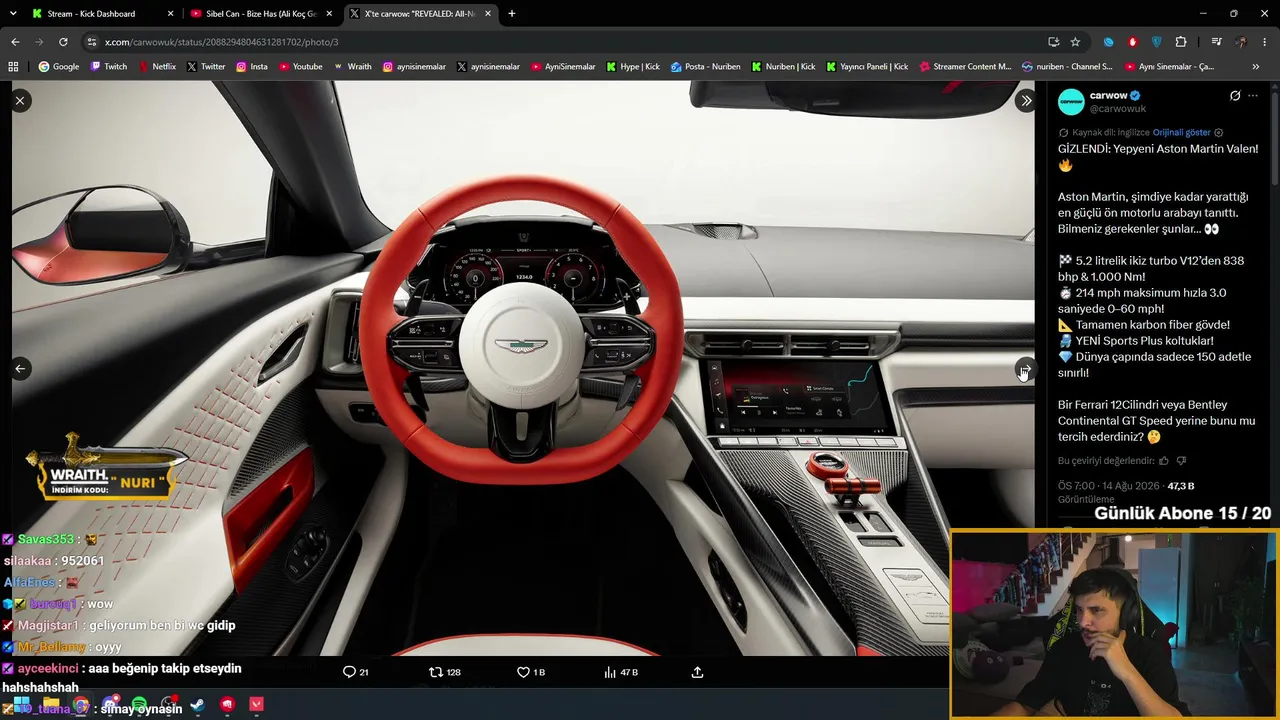Open the Wraith bookmark
The image size is (1280, 720).
(352, 67)
